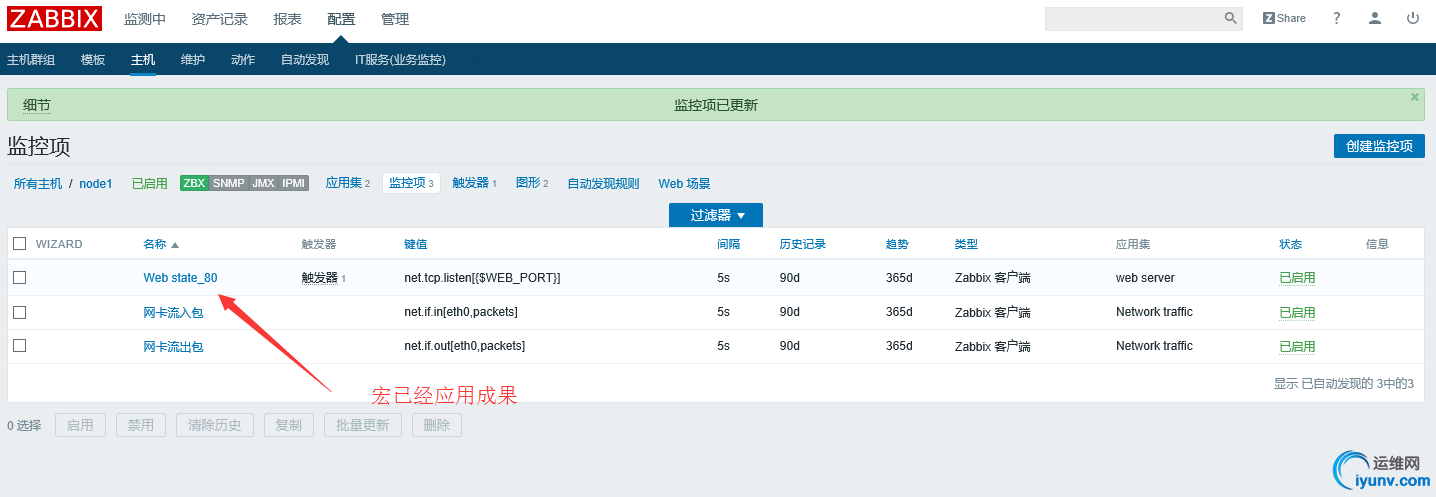
Task: Open the Web 场景 tab
Action: click(684, 184)
